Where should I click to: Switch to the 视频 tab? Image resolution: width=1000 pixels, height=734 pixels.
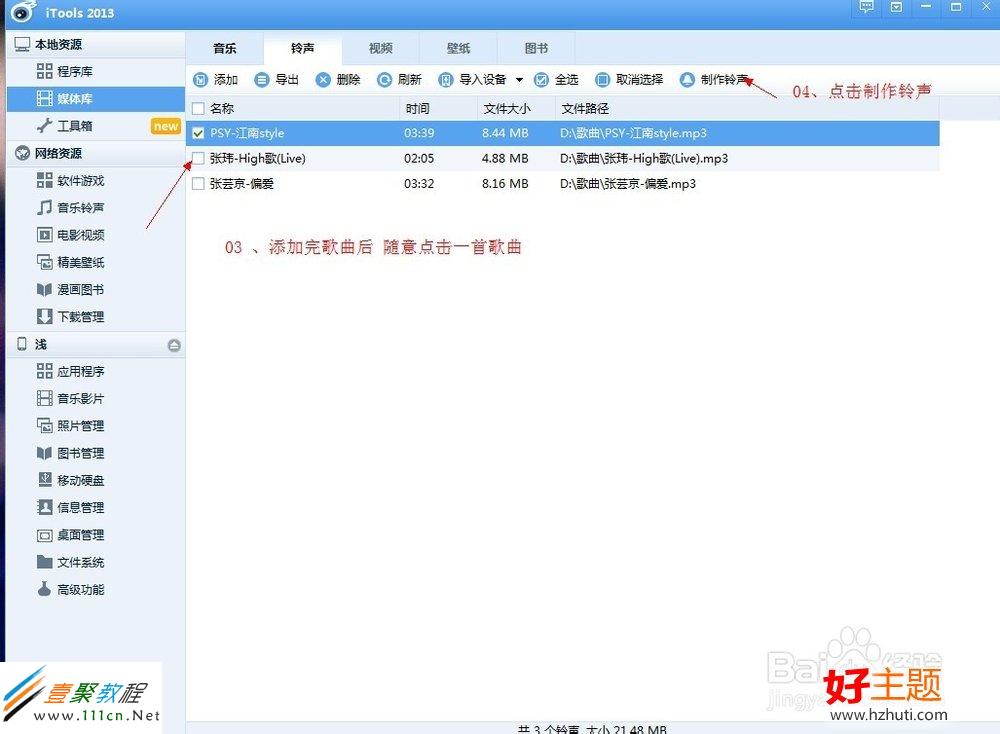coord(381,48)
